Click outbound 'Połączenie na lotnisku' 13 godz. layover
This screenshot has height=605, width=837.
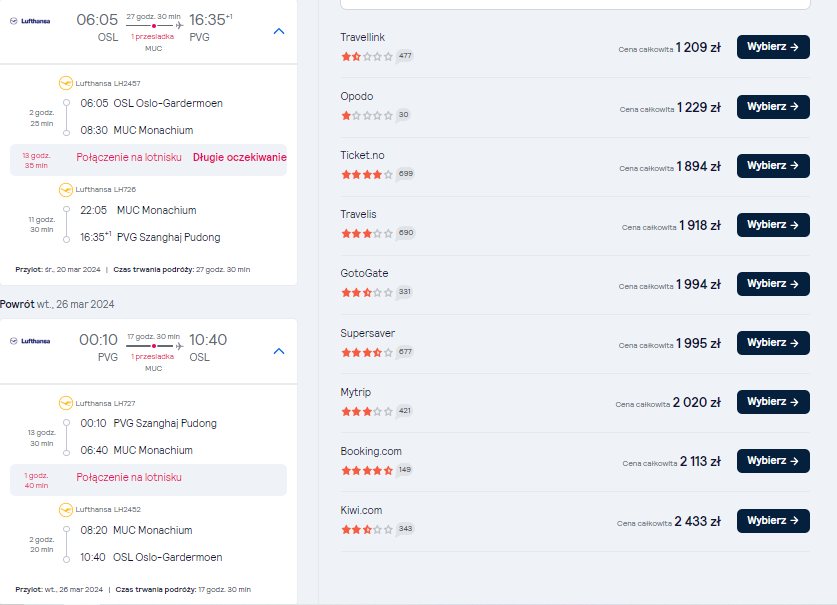(129, 158)
